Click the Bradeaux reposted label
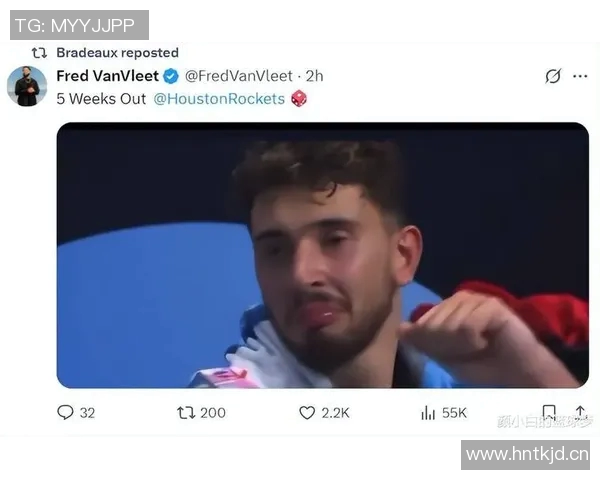 point(117,52)
